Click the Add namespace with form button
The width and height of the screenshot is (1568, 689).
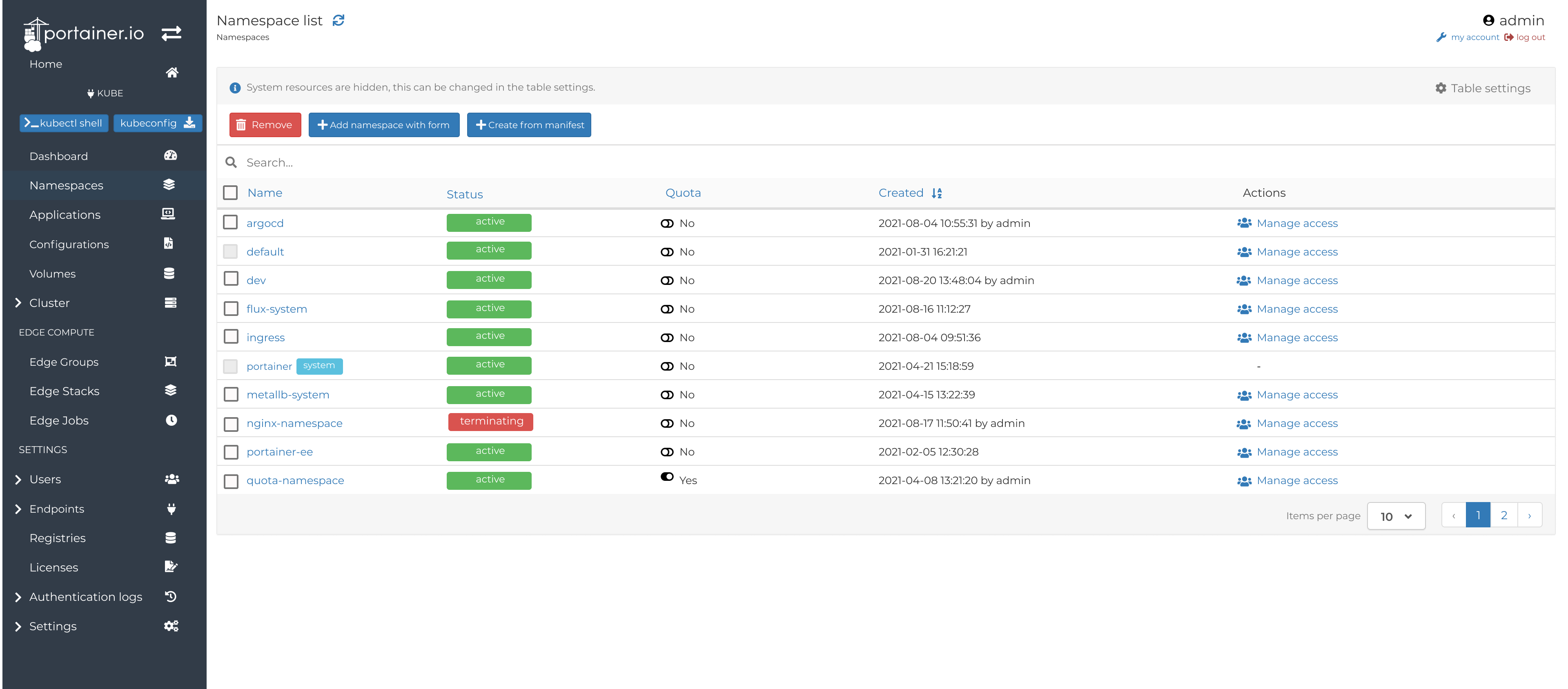tap(384, 125)
